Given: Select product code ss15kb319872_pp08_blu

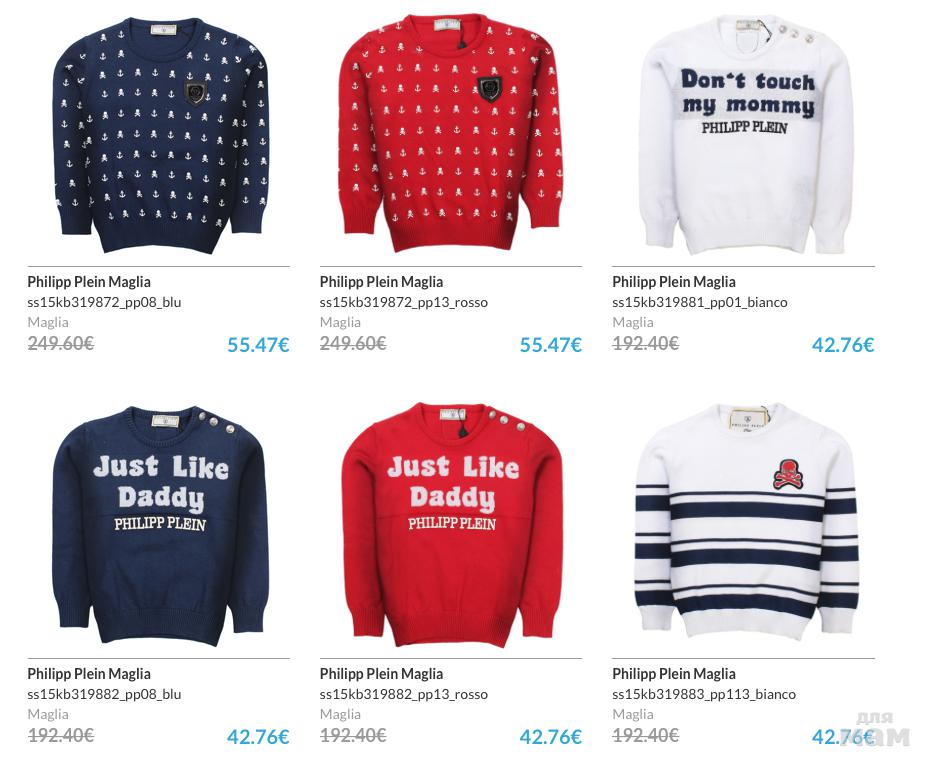Looking at the screenshot, I should (x=104, y=303).
